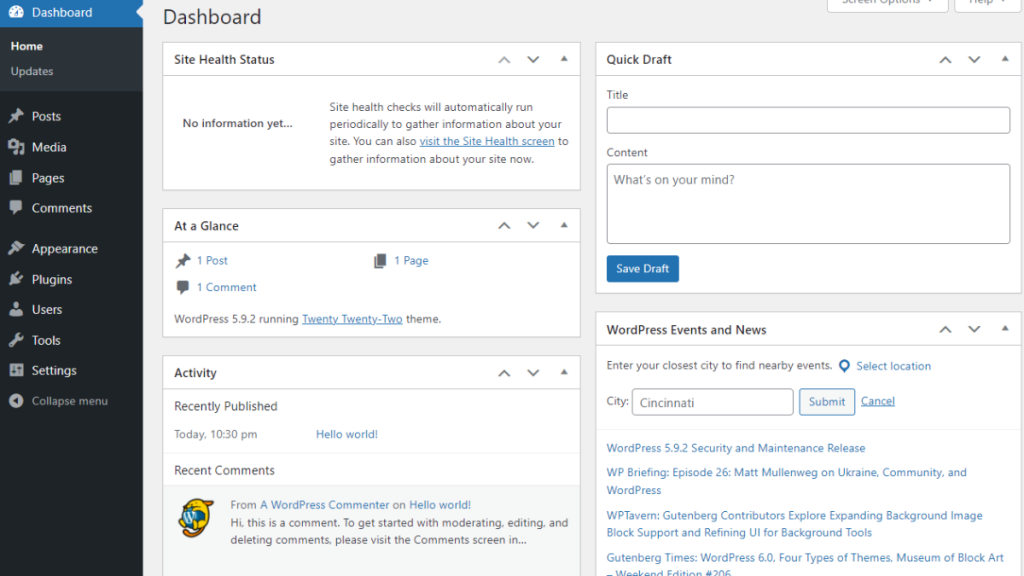Select Home under Dashboard menu

tap(26, 45)
